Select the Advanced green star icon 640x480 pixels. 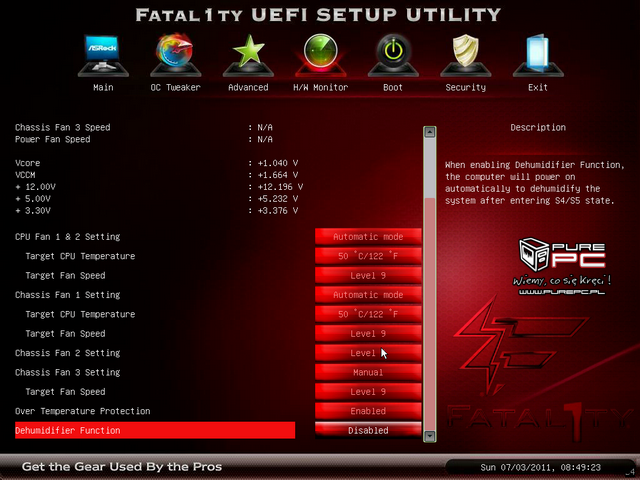pyautogui.click(x=248, y=55)
